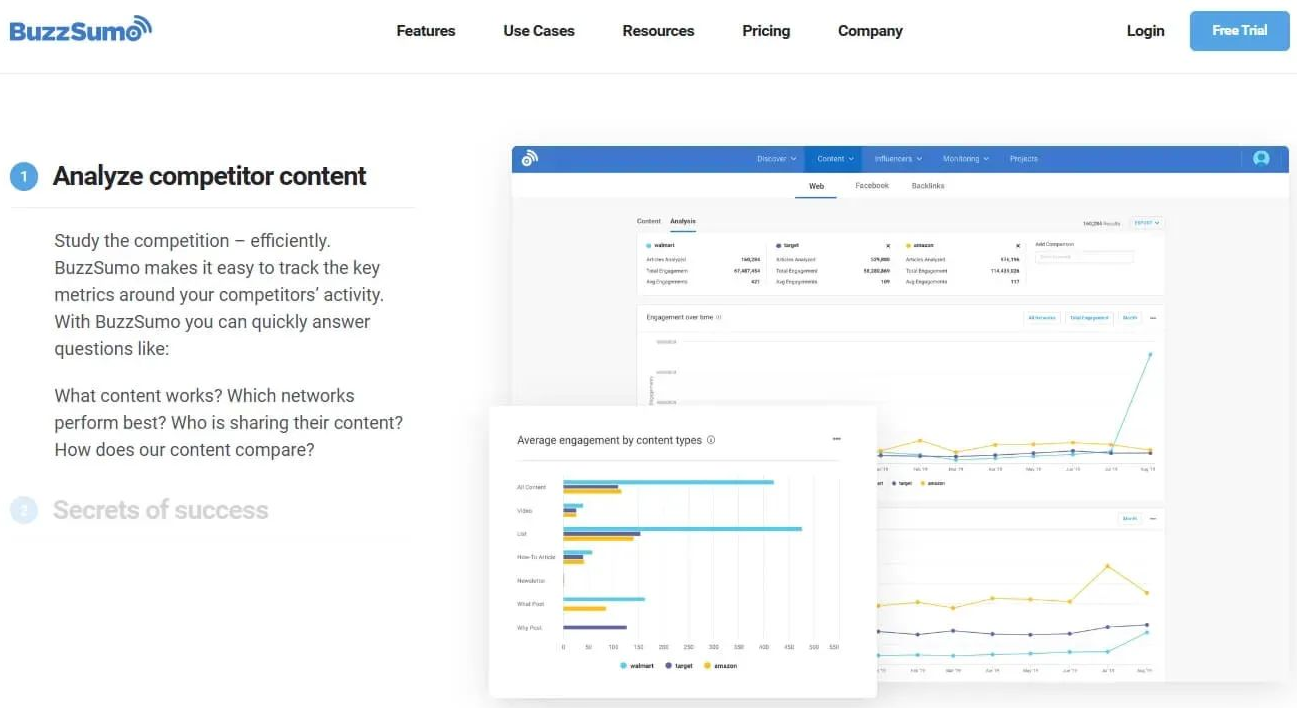
Task: Toggle the target series in the chart legend
Action: 680,665
